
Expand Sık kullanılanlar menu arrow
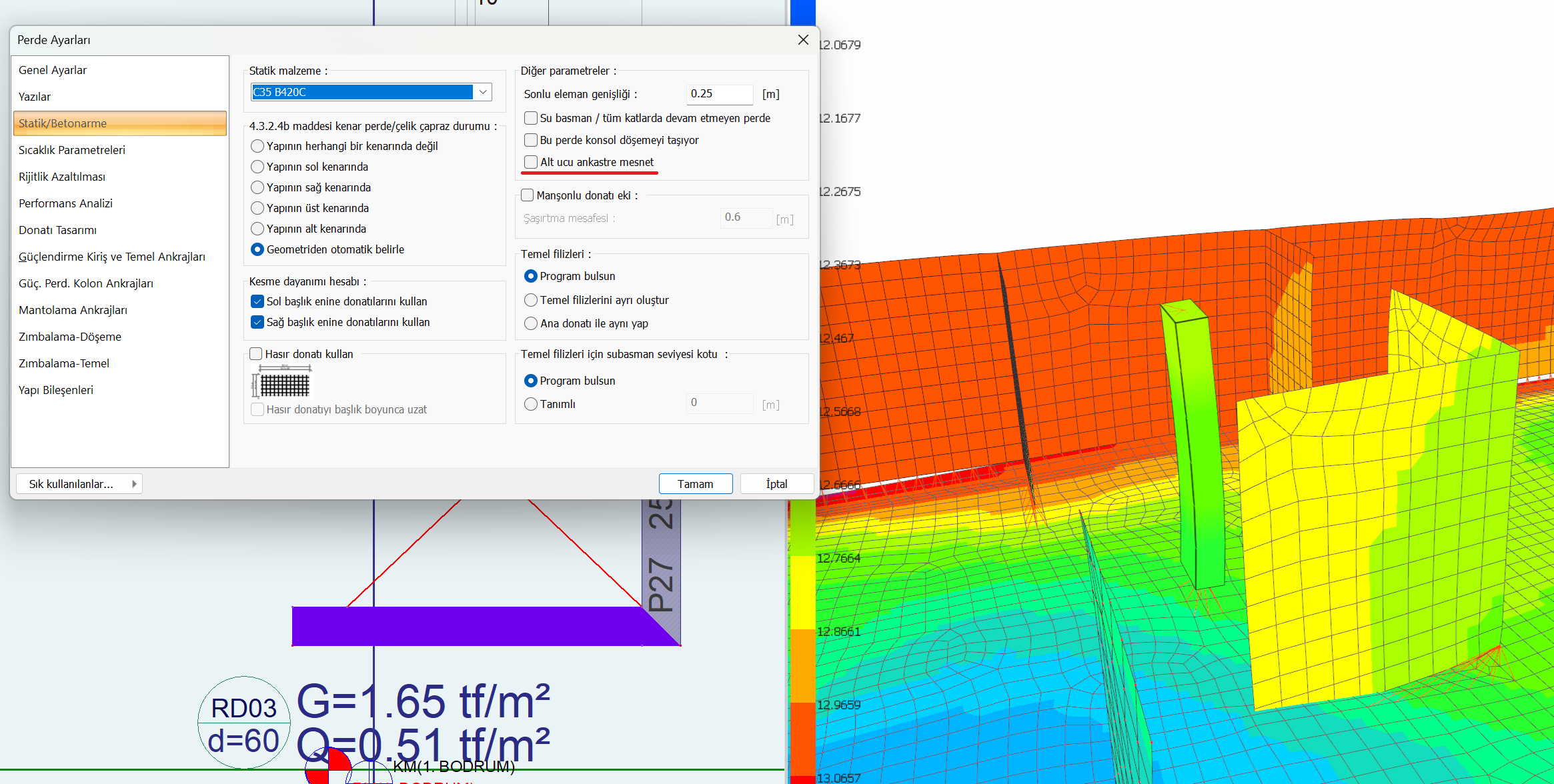pyautogui.click(x=134, y=484)
